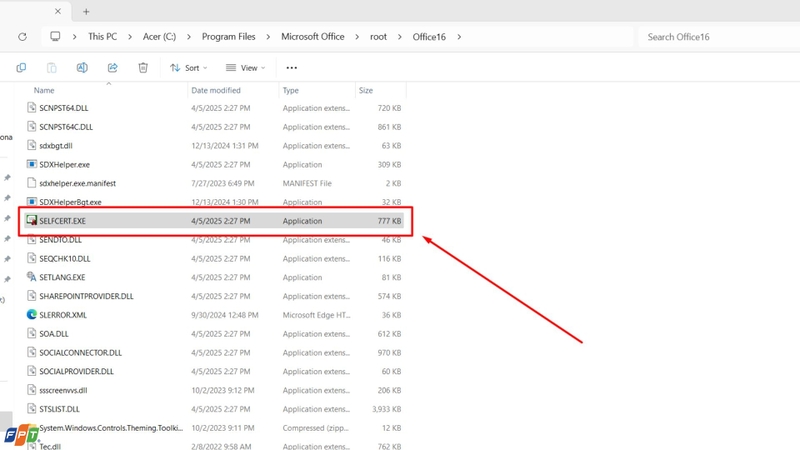Select SCNPST64C.DLL file name
This screenshot has width=800, height=450.
tap(66, 127)
